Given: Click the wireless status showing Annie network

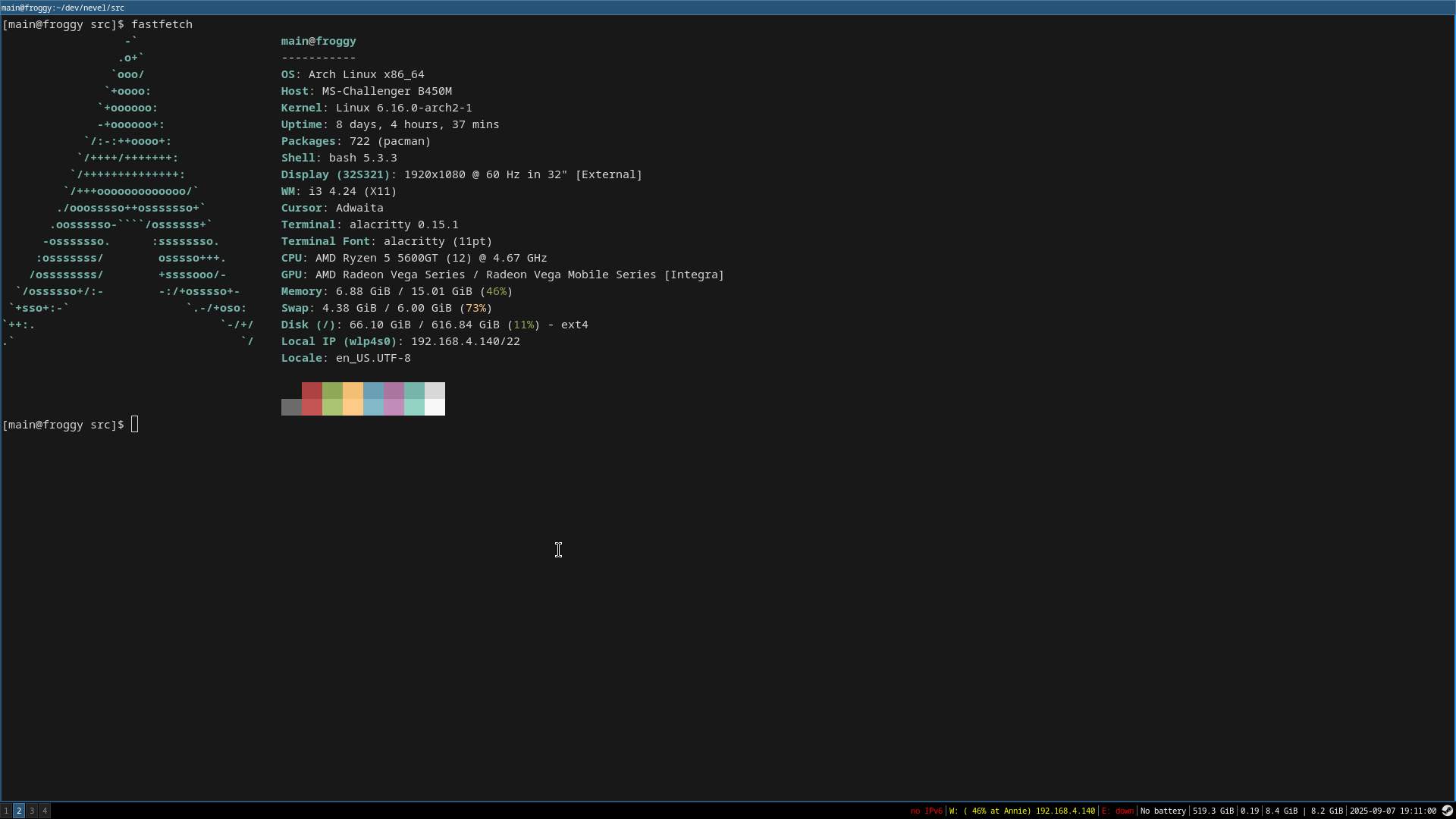Looking at the screenshot, I should pos(1021,811).
